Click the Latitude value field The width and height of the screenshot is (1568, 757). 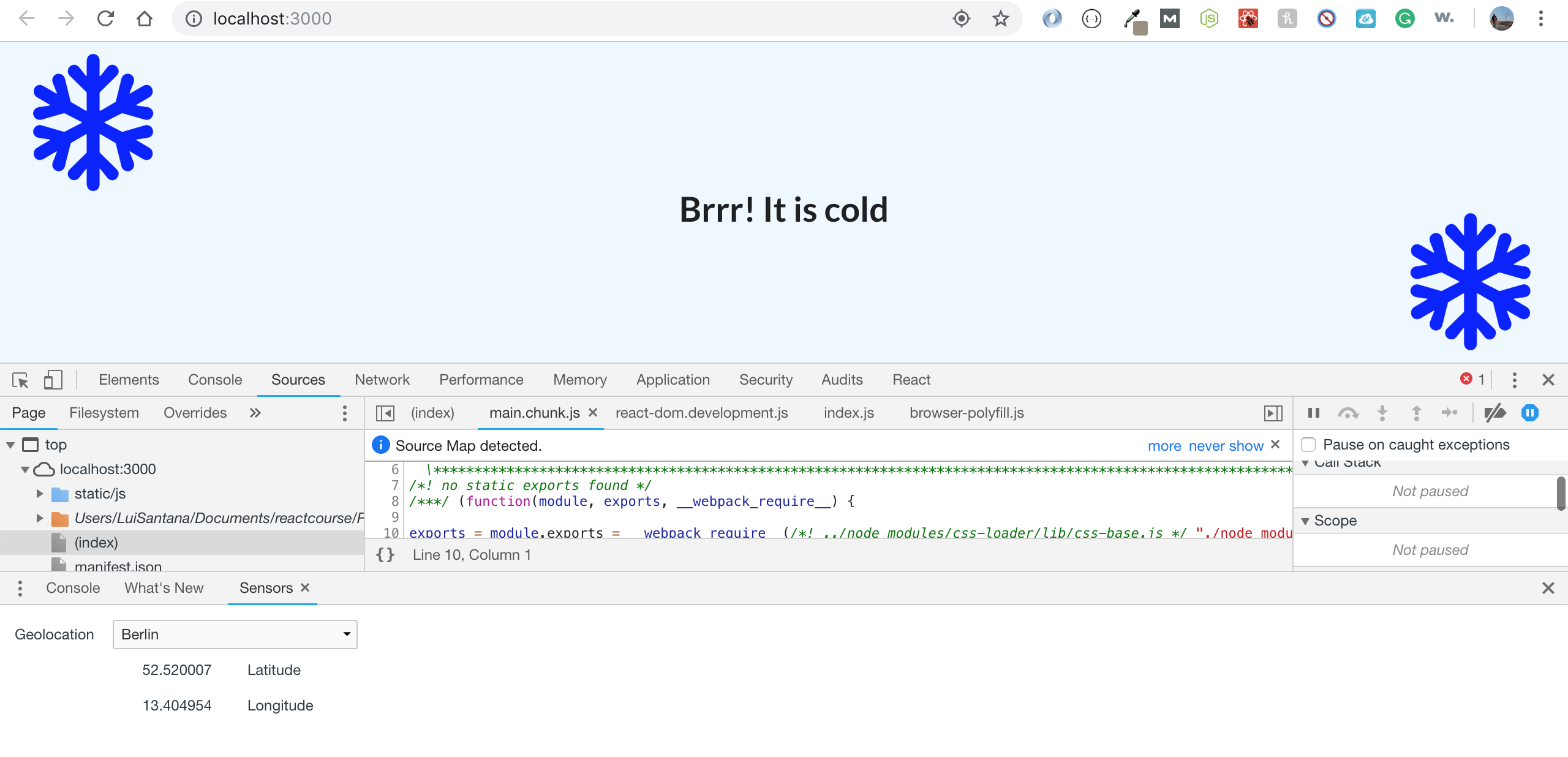(x=177, y=669)
